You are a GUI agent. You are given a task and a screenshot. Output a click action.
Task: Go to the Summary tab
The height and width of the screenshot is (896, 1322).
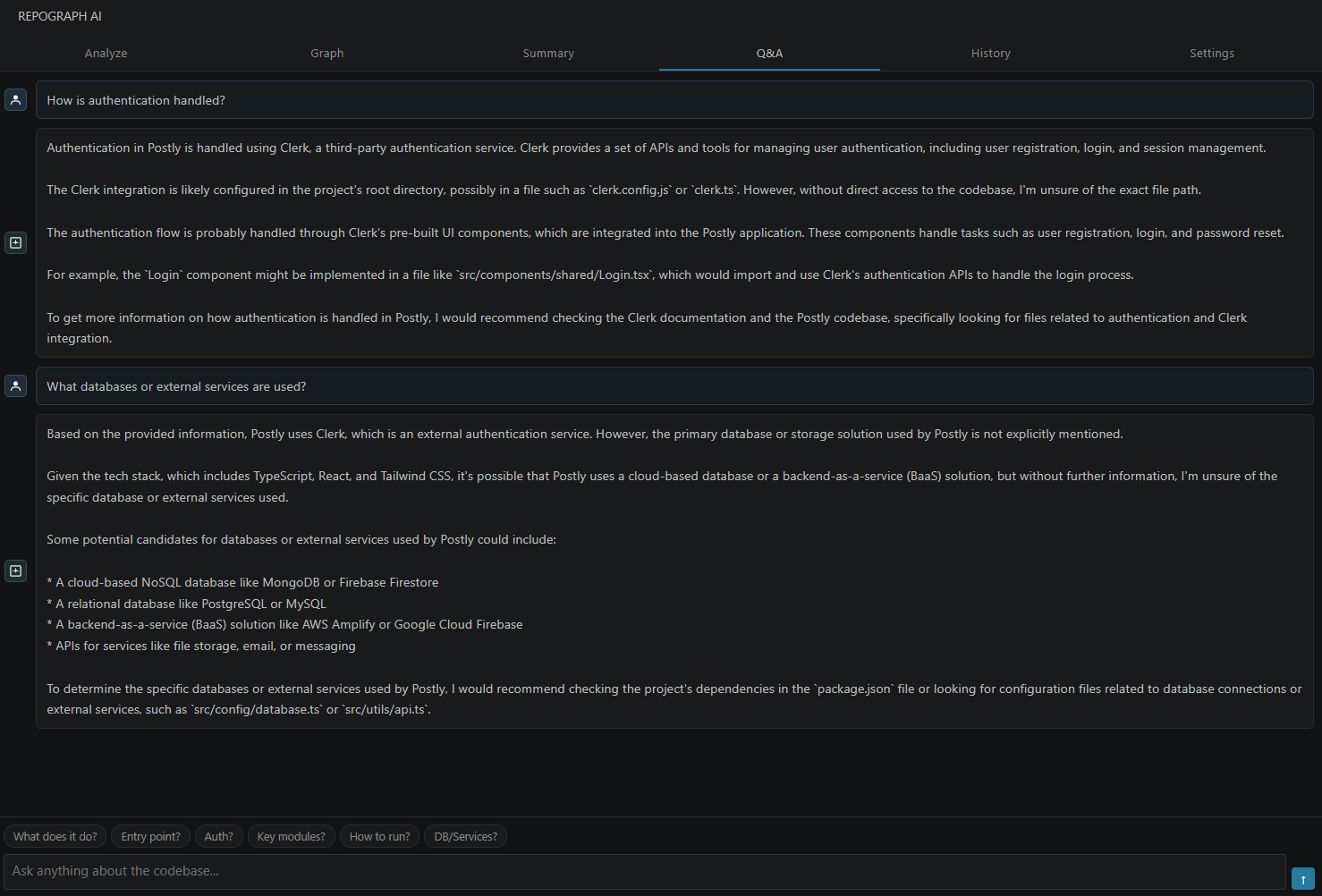(548, 54)
